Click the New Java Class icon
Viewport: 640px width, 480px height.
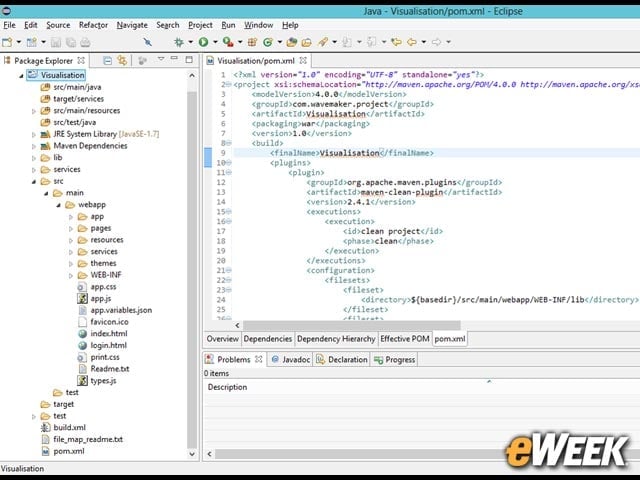[268, 42]
